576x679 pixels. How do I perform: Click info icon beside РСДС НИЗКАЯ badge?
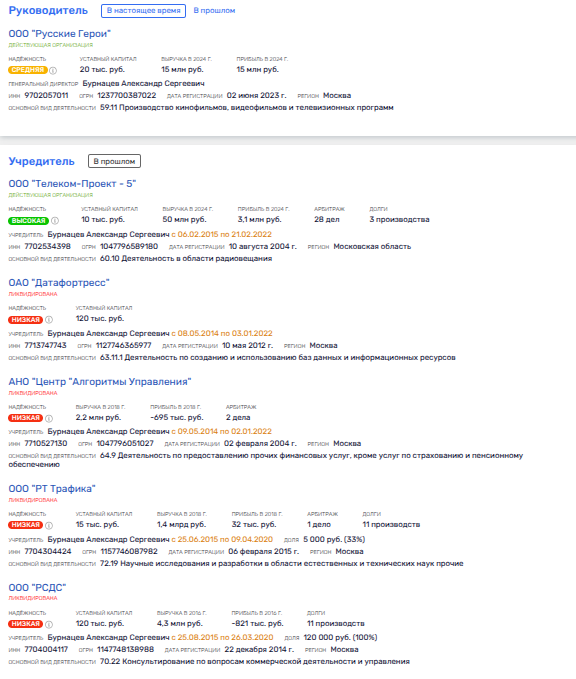pos(49,624)
